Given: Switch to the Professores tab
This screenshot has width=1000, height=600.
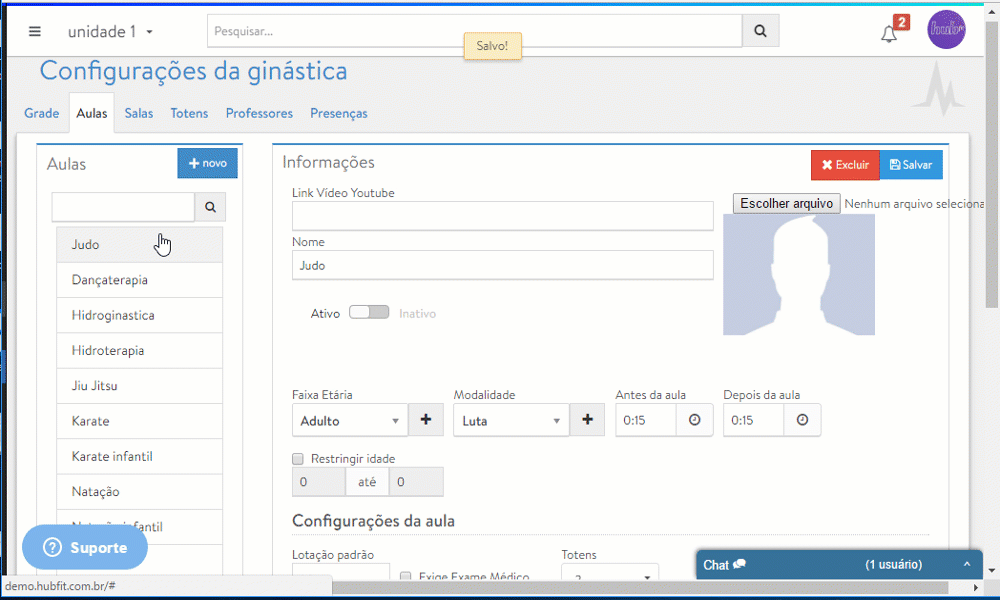Looking at the screenshot, I should click(259, 113).
